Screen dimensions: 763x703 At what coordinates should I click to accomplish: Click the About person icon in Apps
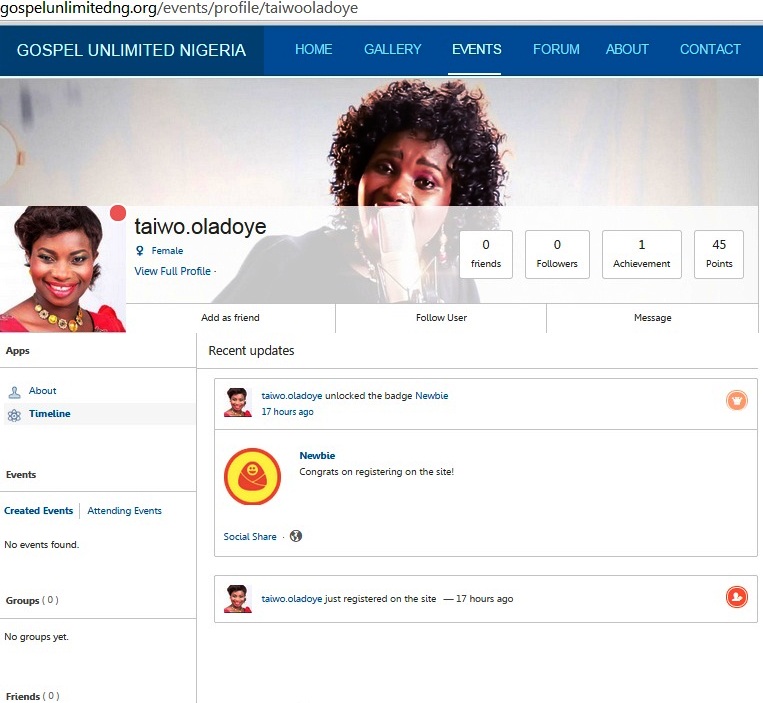pos(14,392)
